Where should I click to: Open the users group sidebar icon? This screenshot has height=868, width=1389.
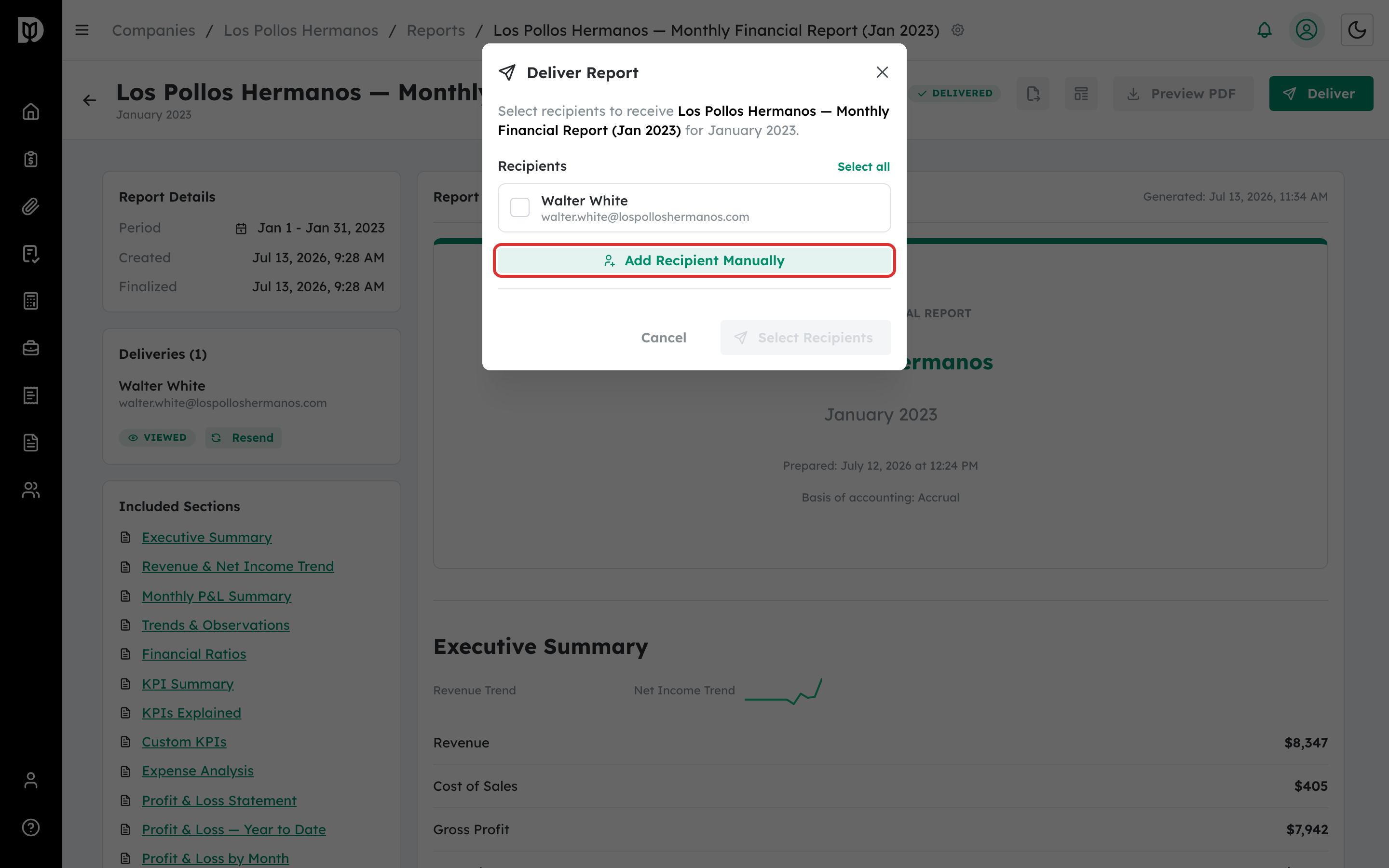coord(30,489)
